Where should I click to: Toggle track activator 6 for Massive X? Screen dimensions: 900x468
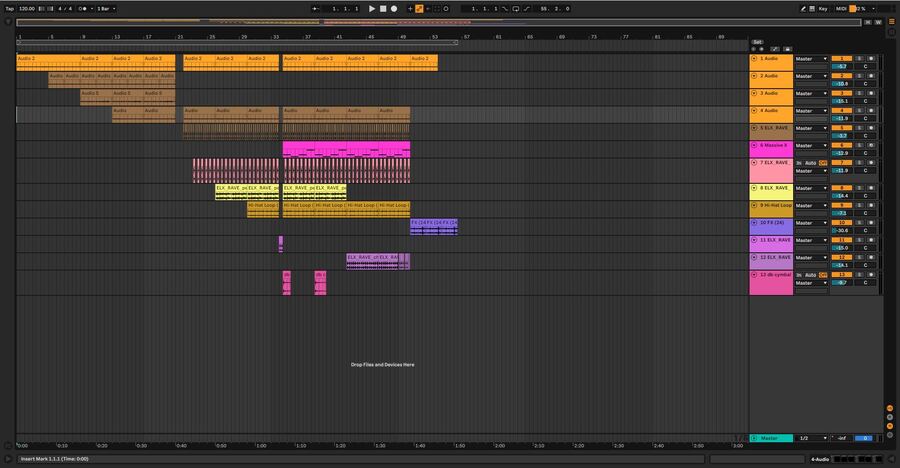842,145
